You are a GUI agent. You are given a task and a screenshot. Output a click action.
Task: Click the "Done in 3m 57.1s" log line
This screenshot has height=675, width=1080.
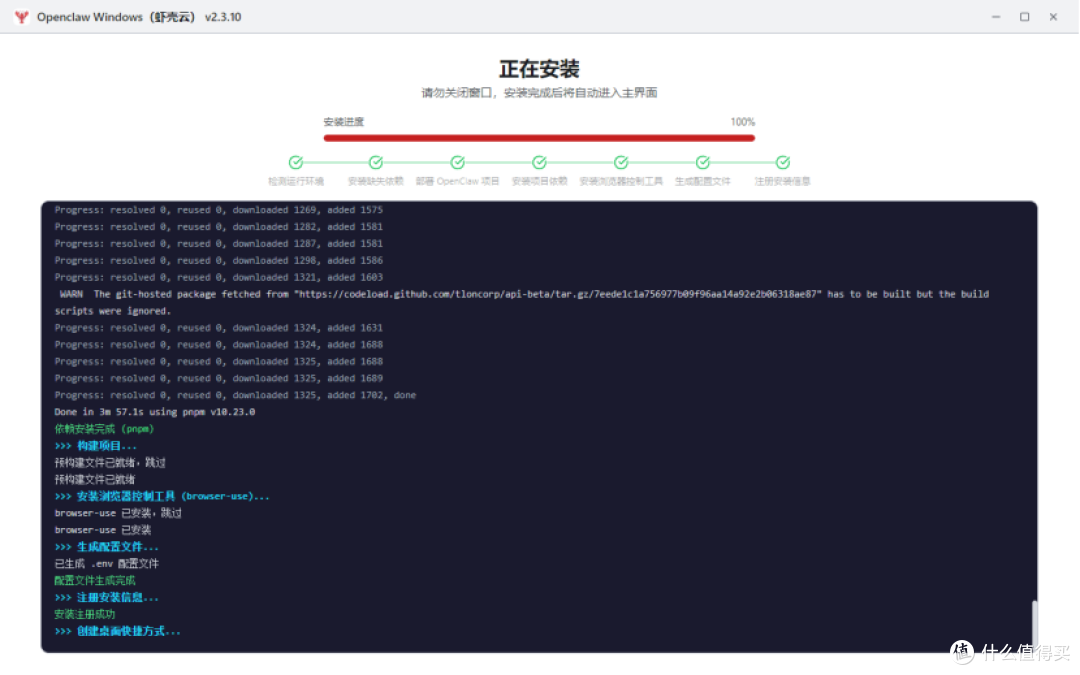(155, 412)
